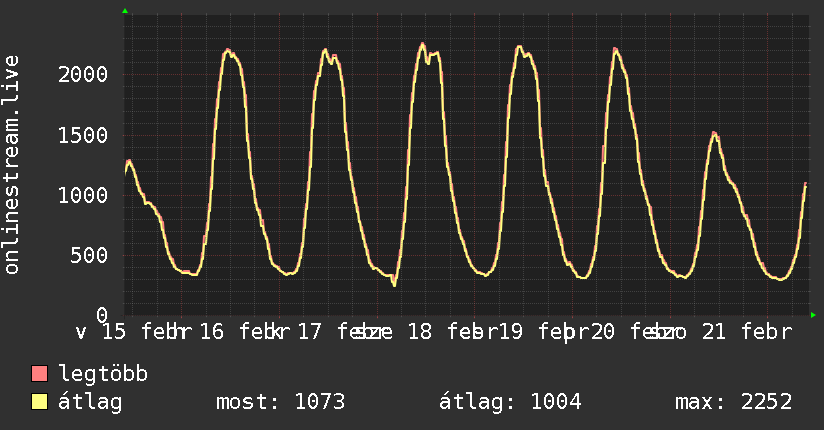Viewport: 824px width, 430px height.
Task: Click the lowest dip before 18 febr peak
Action: [394, 285]
